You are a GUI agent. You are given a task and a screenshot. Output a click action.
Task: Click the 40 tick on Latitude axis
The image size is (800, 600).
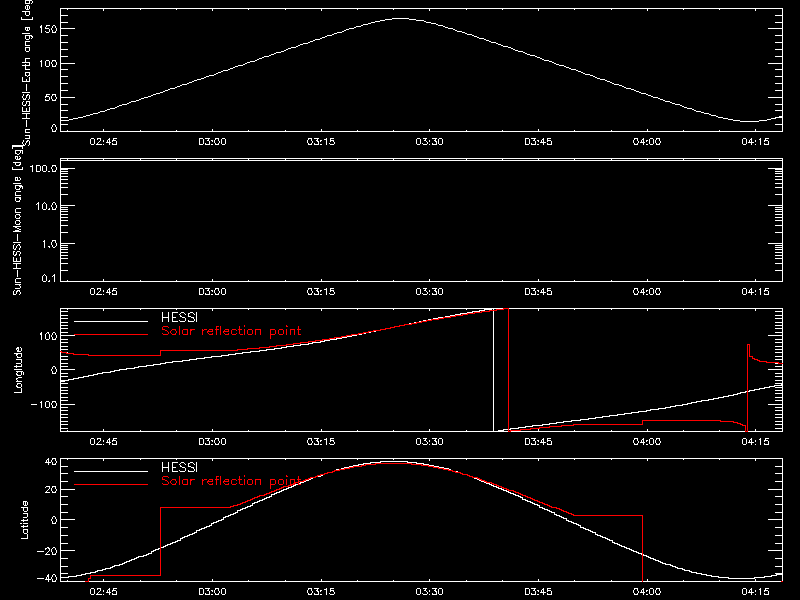click(52, 462)
